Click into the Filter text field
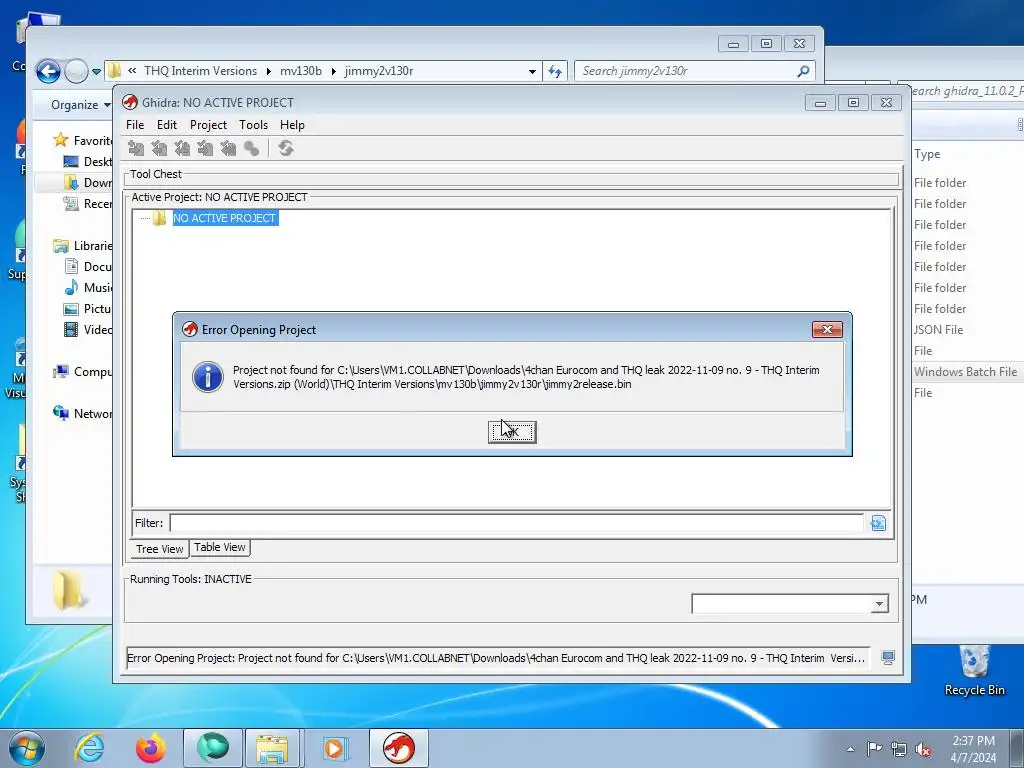Image resolution: width=1024 pixels, height=768 pixels. pyautogui.click(x=516, y=523)
